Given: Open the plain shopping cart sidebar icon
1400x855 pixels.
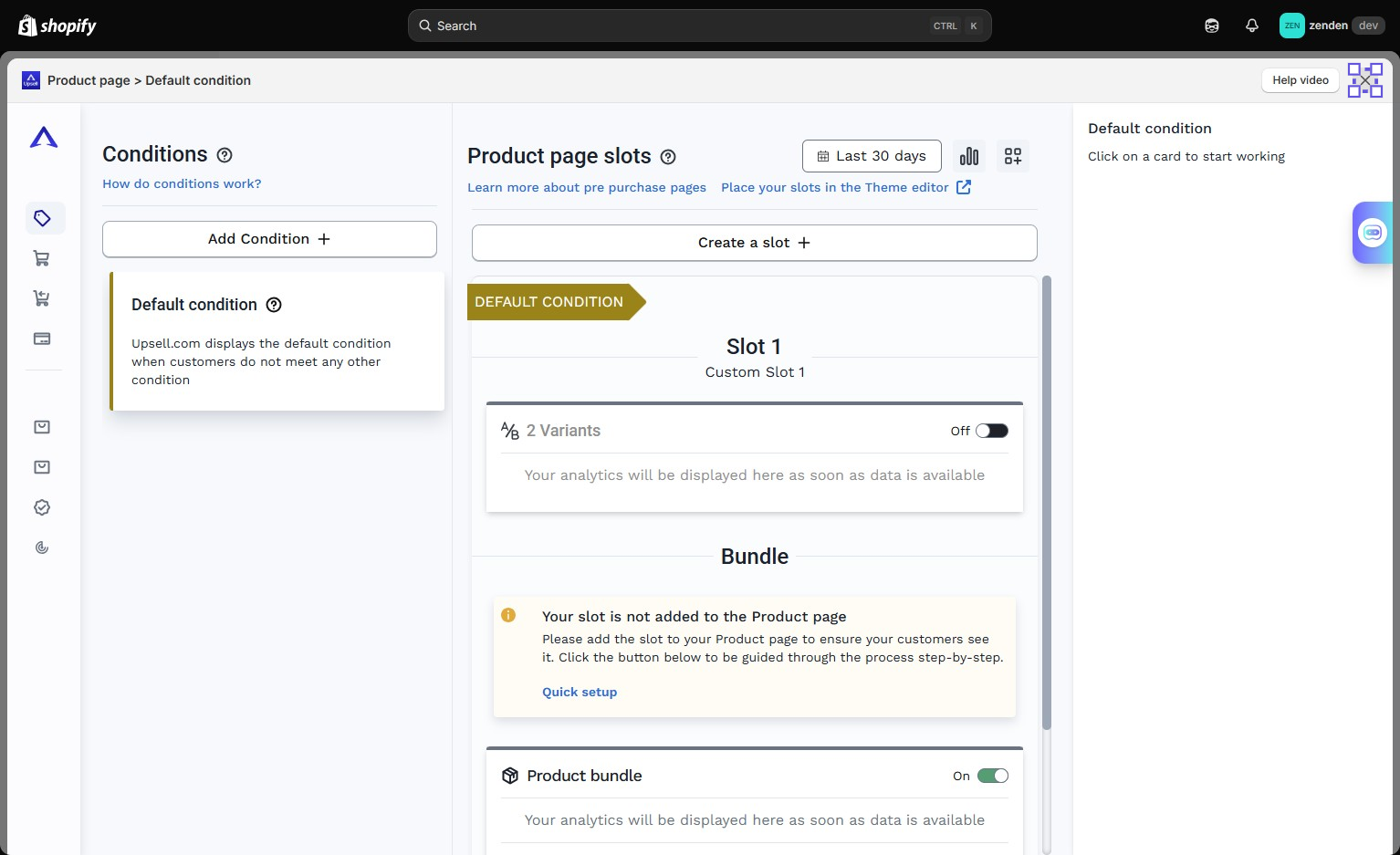Looking at the screenshot, I should tap(42, 258).
